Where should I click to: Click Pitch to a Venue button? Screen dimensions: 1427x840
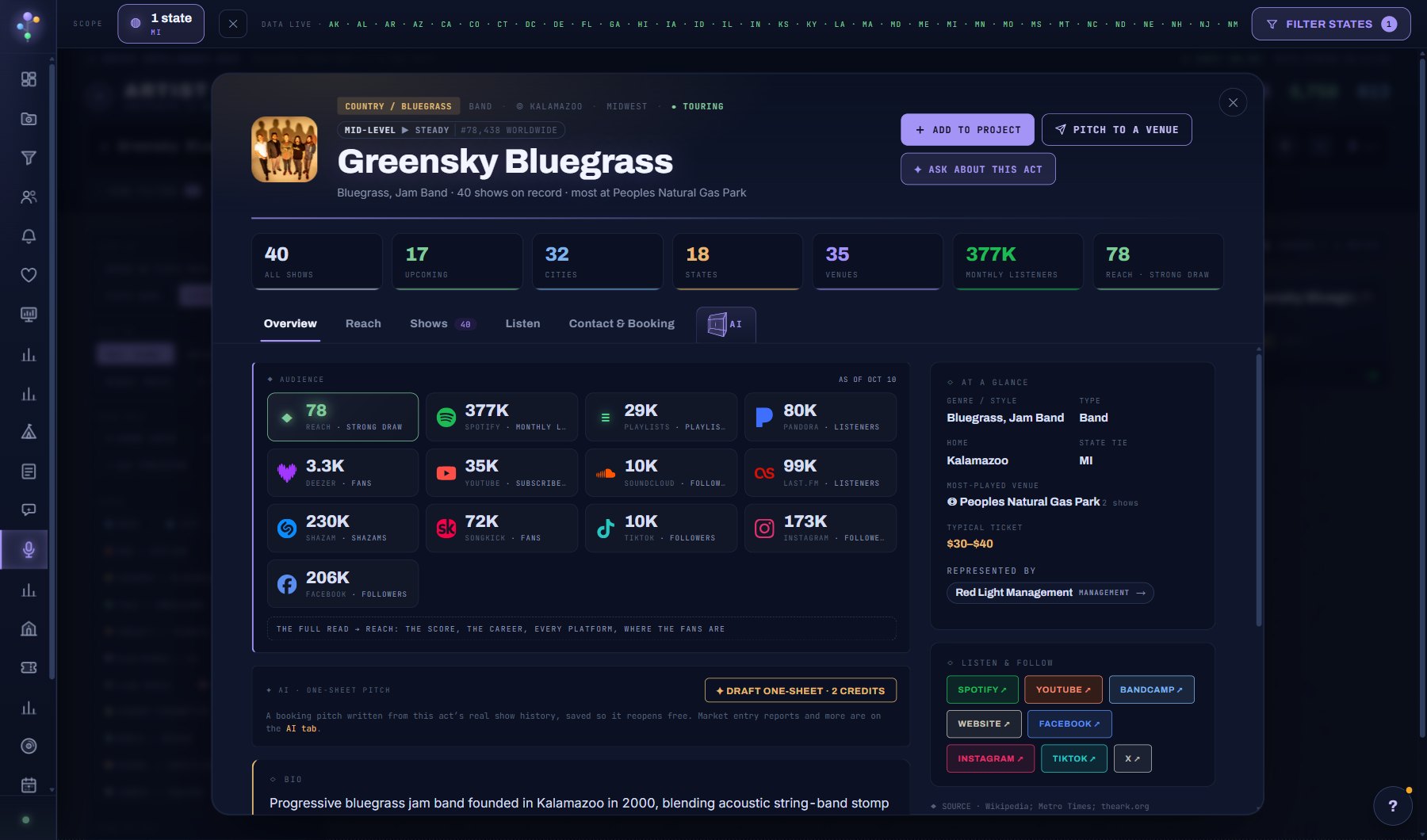tap(1116, 130)
